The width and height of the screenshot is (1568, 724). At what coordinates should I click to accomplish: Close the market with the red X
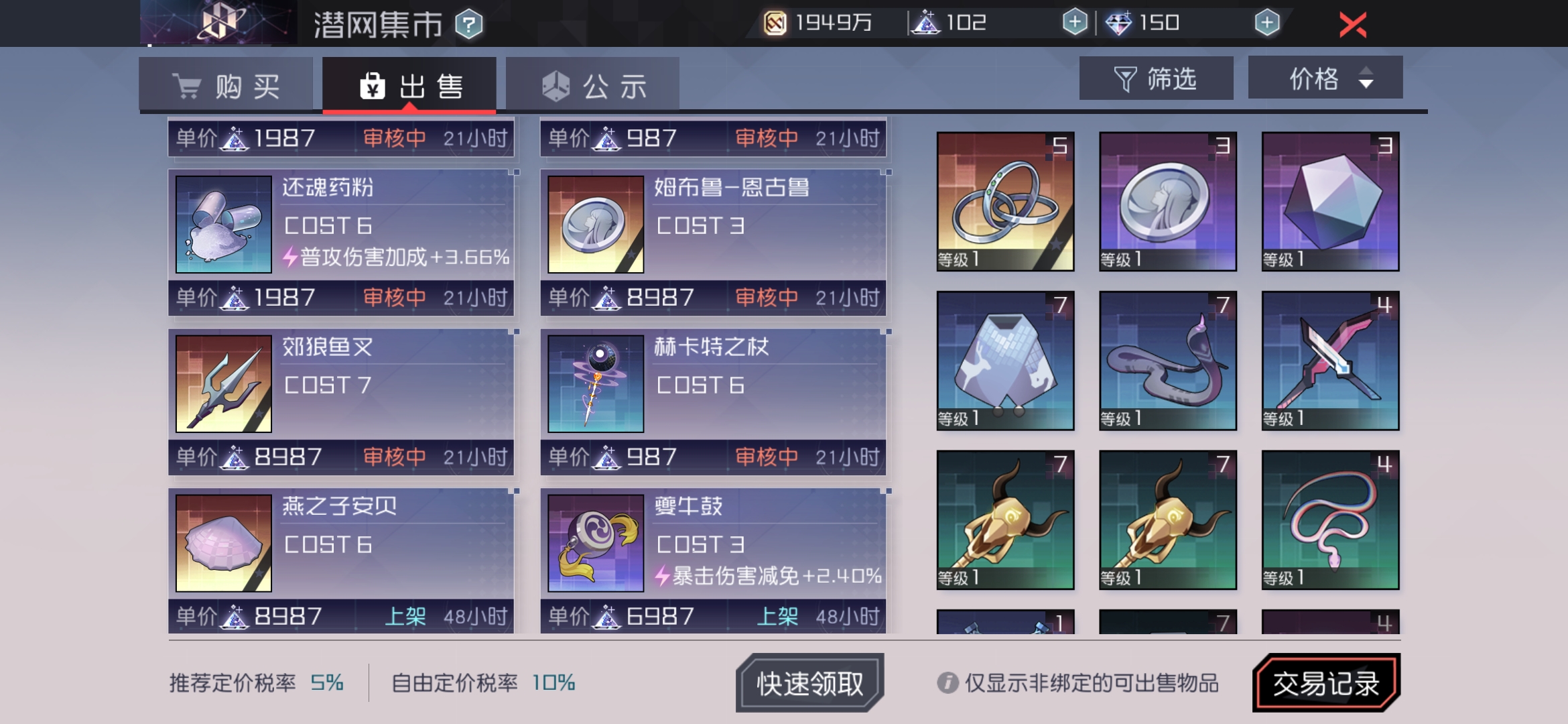(x=1352, y=25)
